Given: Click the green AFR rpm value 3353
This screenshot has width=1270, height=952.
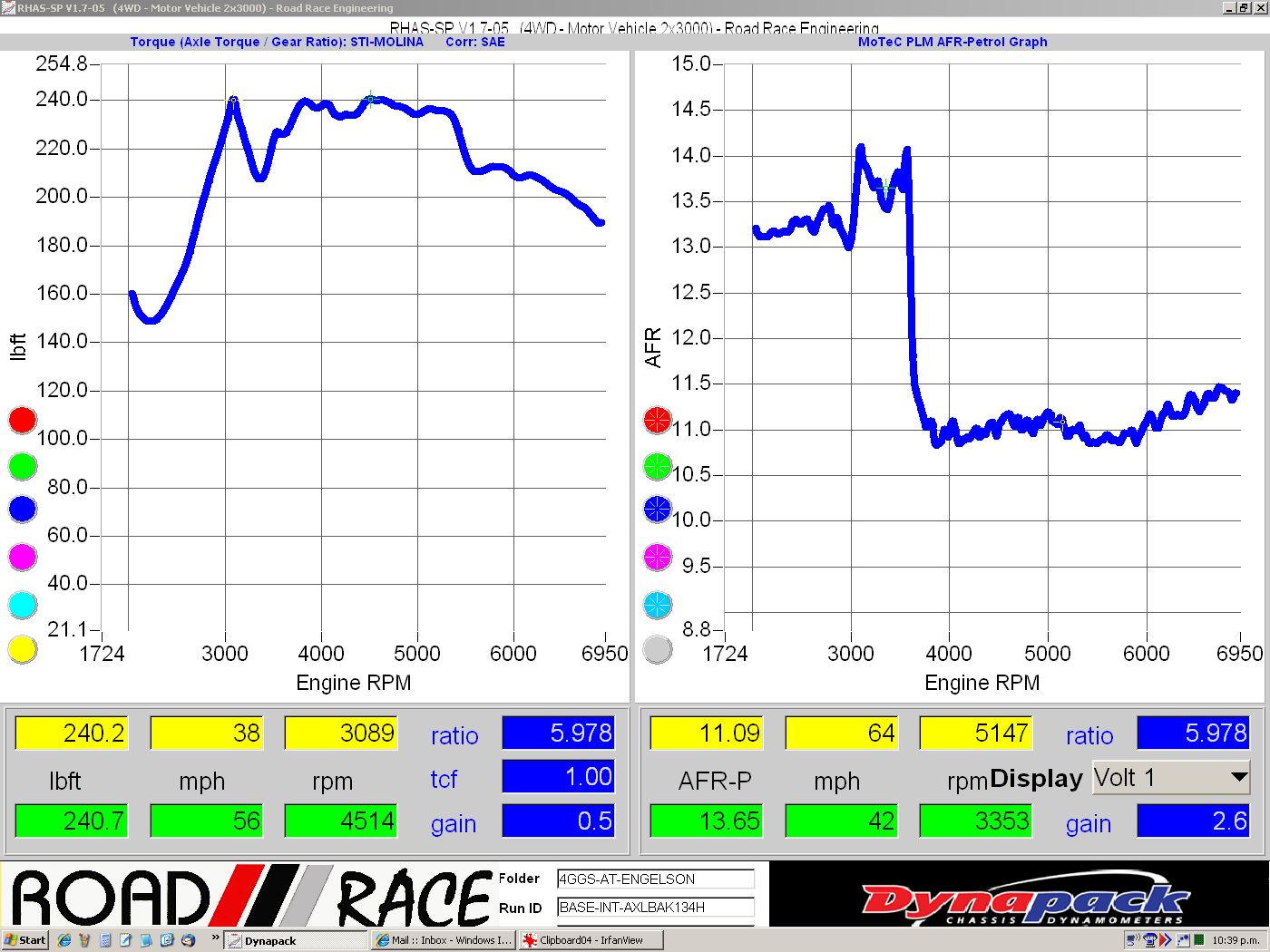Looking at the screenshot, I should [x=976, y=821].
